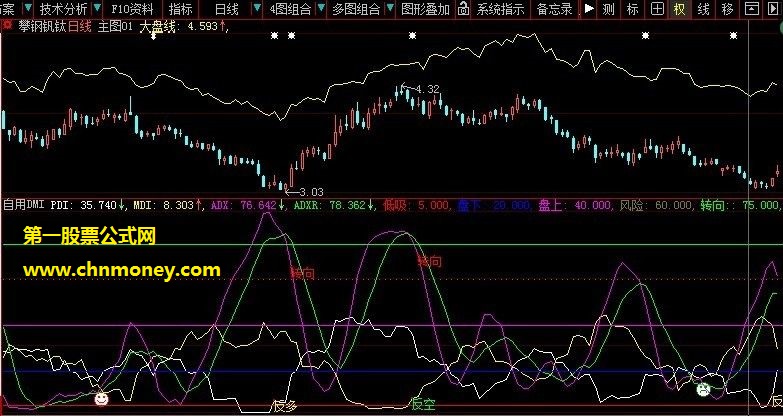Click the 主图01 label
Viewport: 783px width, 416px height.
click(115, 26)
